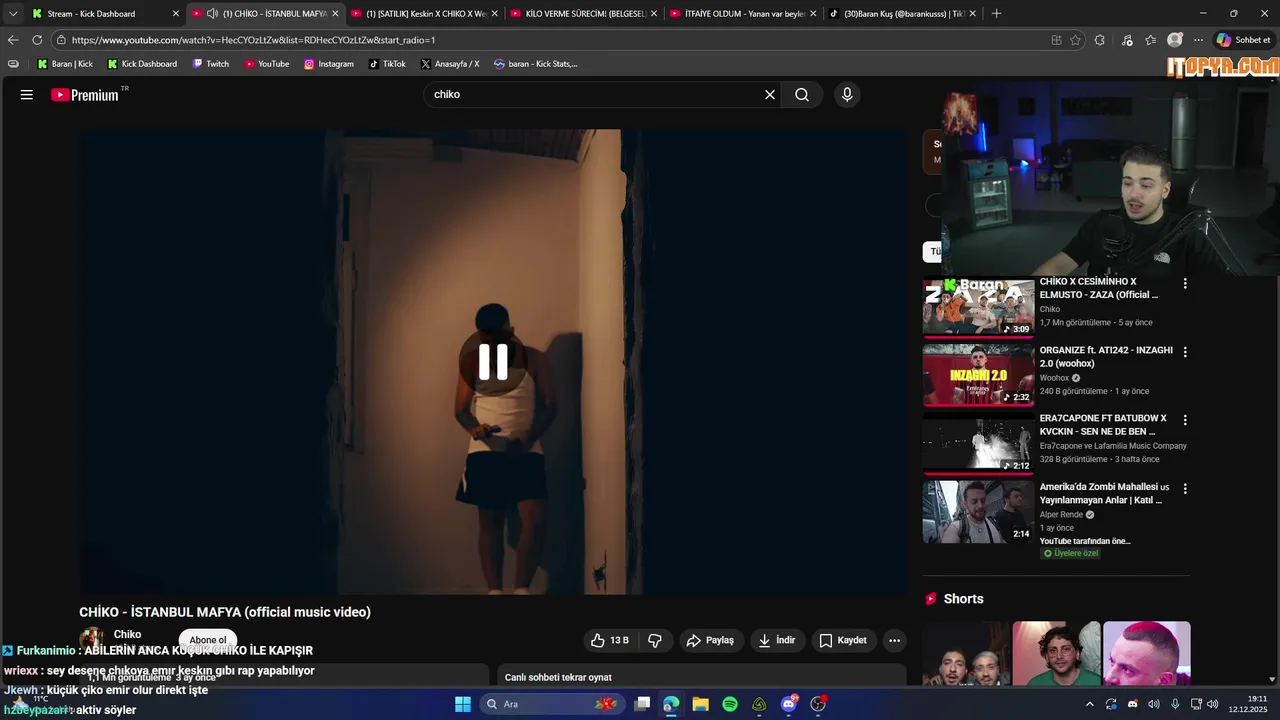Open the Sohbet et Copilot button
1280x720 pixels.
(x=1243, y=40)
